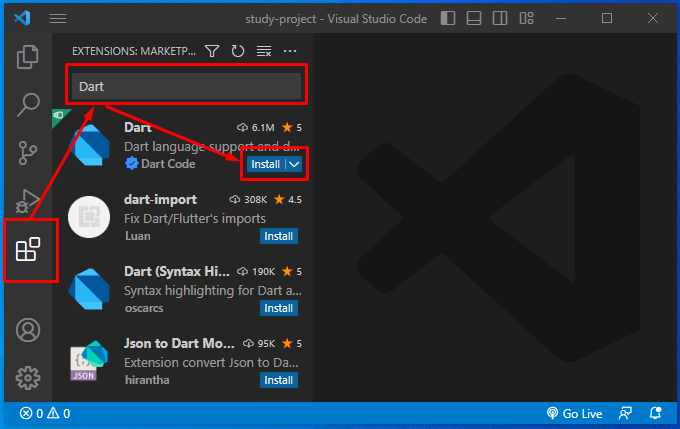Open Customize Layout icon

coord(526,18)
